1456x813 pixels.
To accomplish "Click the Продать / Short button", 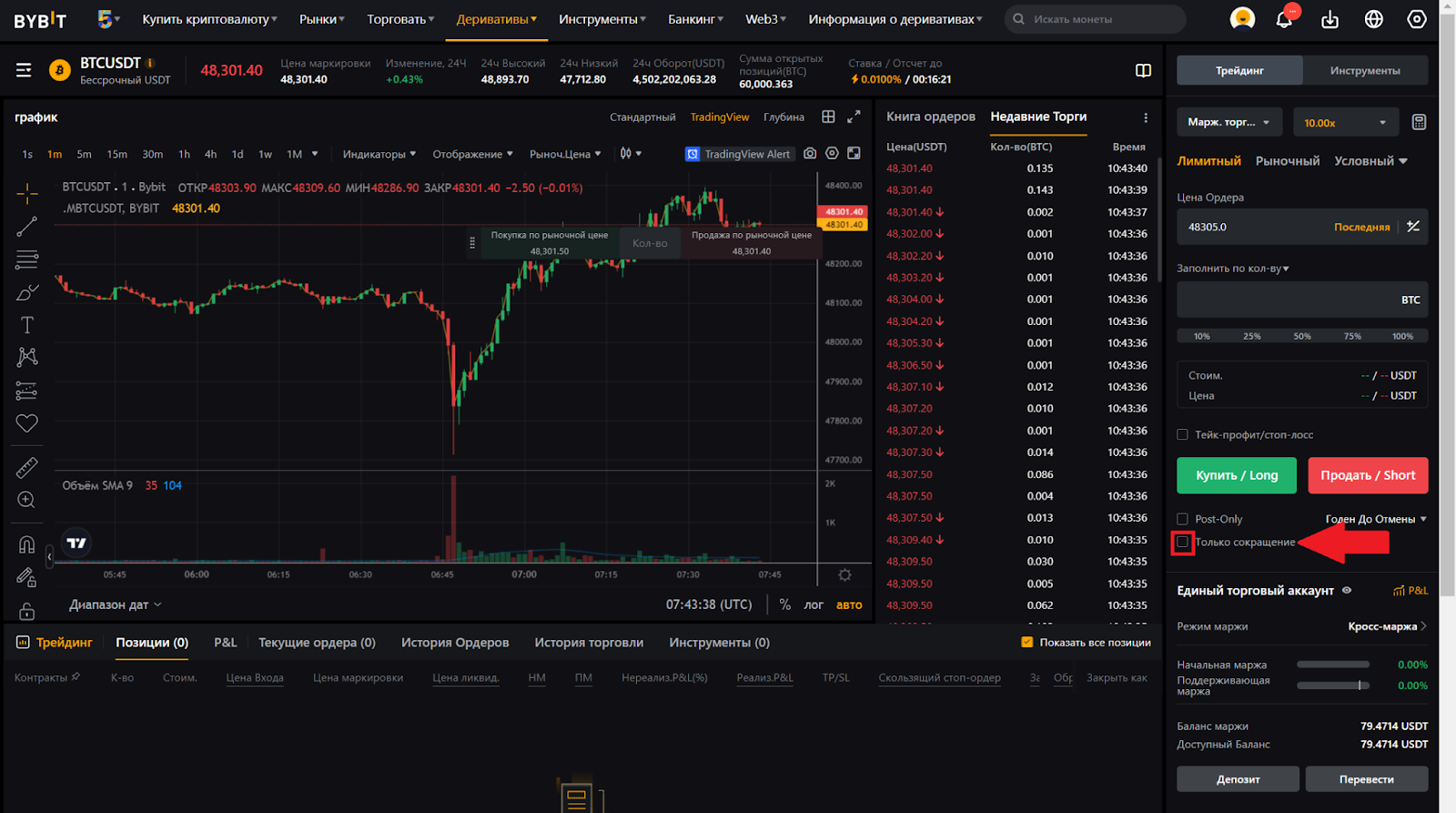I will tap(1368, 475).
